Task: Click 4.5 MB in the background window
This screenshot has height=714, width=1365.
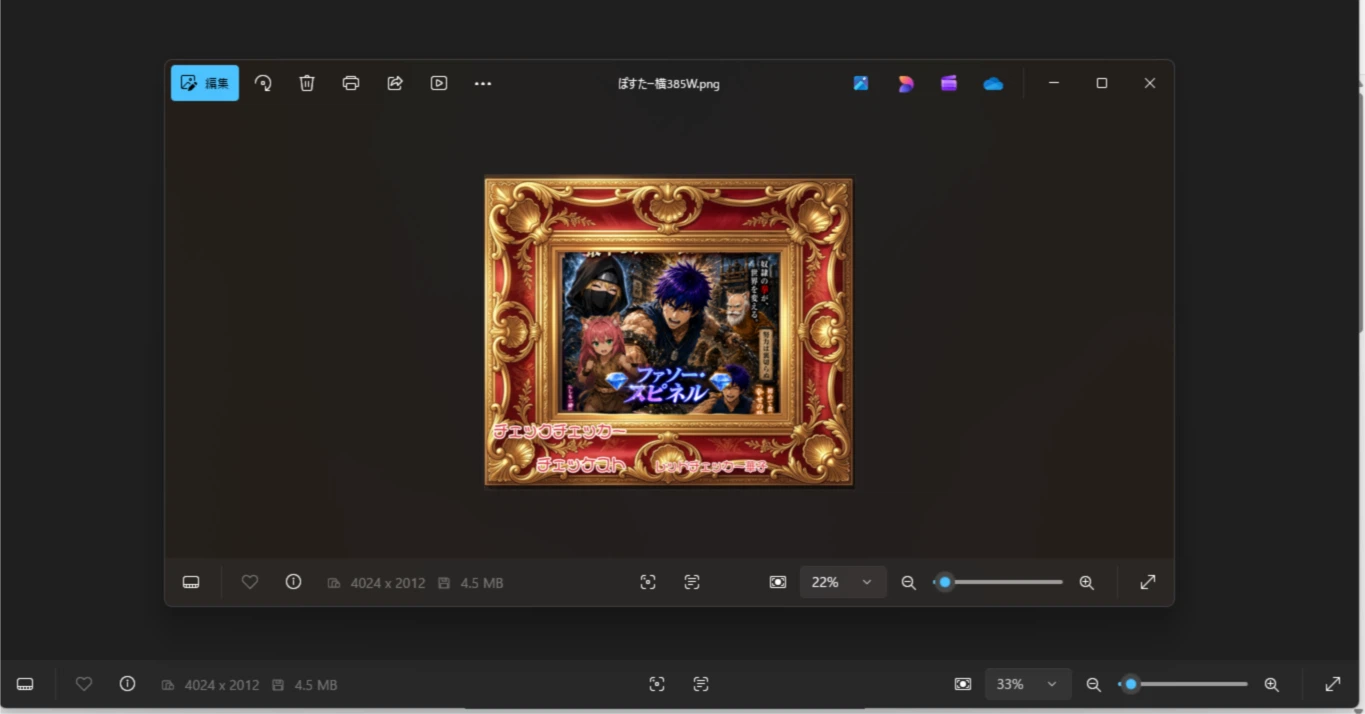Action: coord(316,685)
